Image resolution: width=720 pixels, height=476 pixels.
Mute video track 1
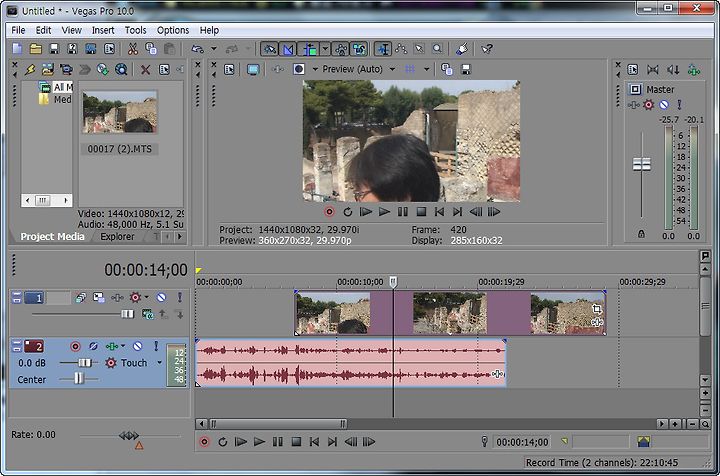tap(161, 297)
